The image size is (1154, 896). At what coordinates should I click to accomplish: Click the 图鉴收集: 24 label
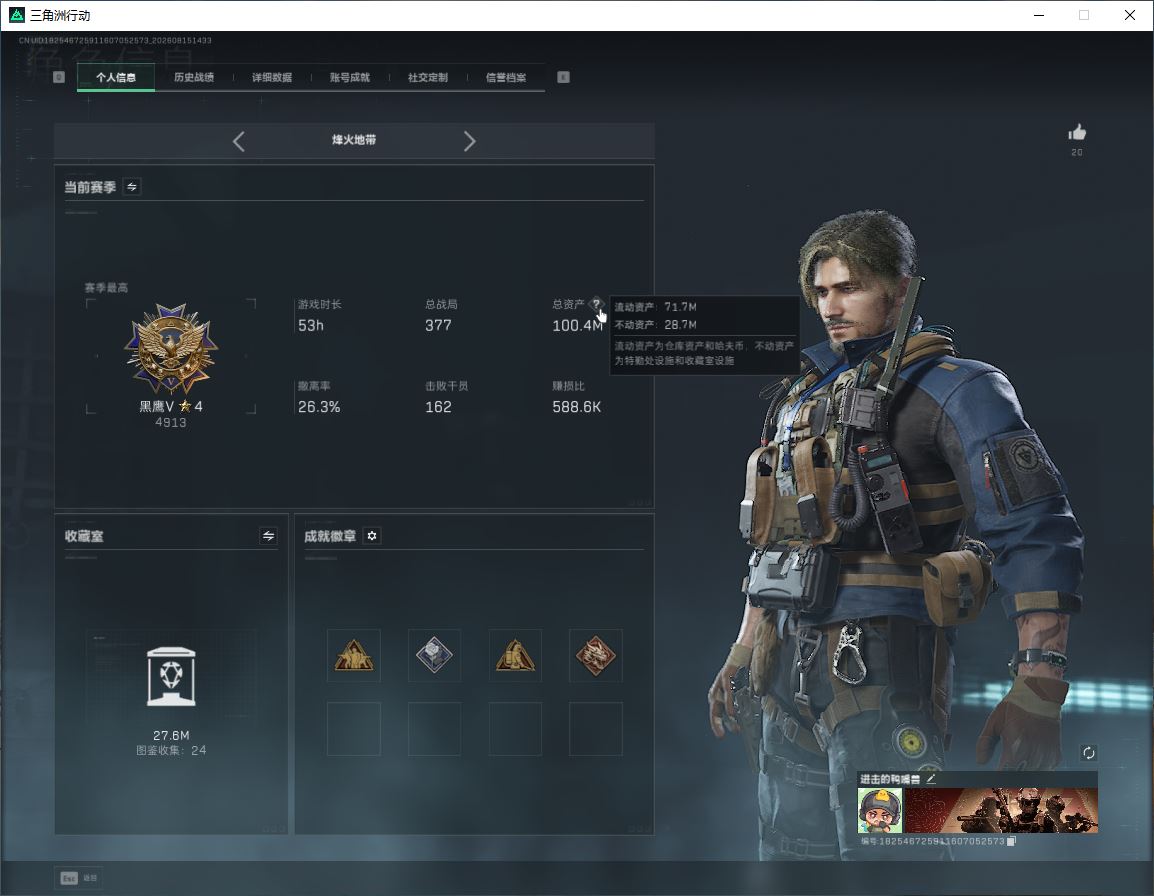pyautogui.click(x=171, y=750)
